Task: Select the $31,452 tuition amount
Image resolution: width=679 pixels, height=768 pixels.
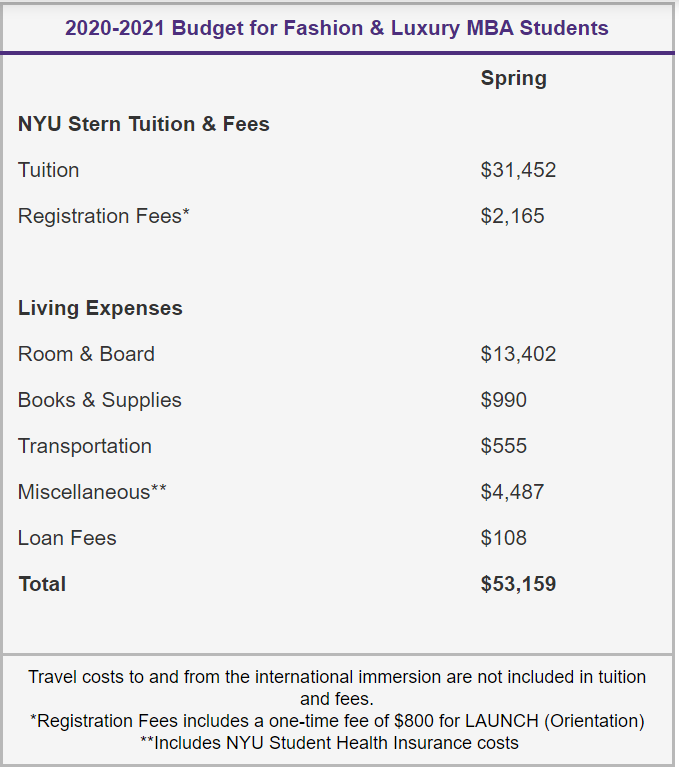Action: tap(518, 170)
